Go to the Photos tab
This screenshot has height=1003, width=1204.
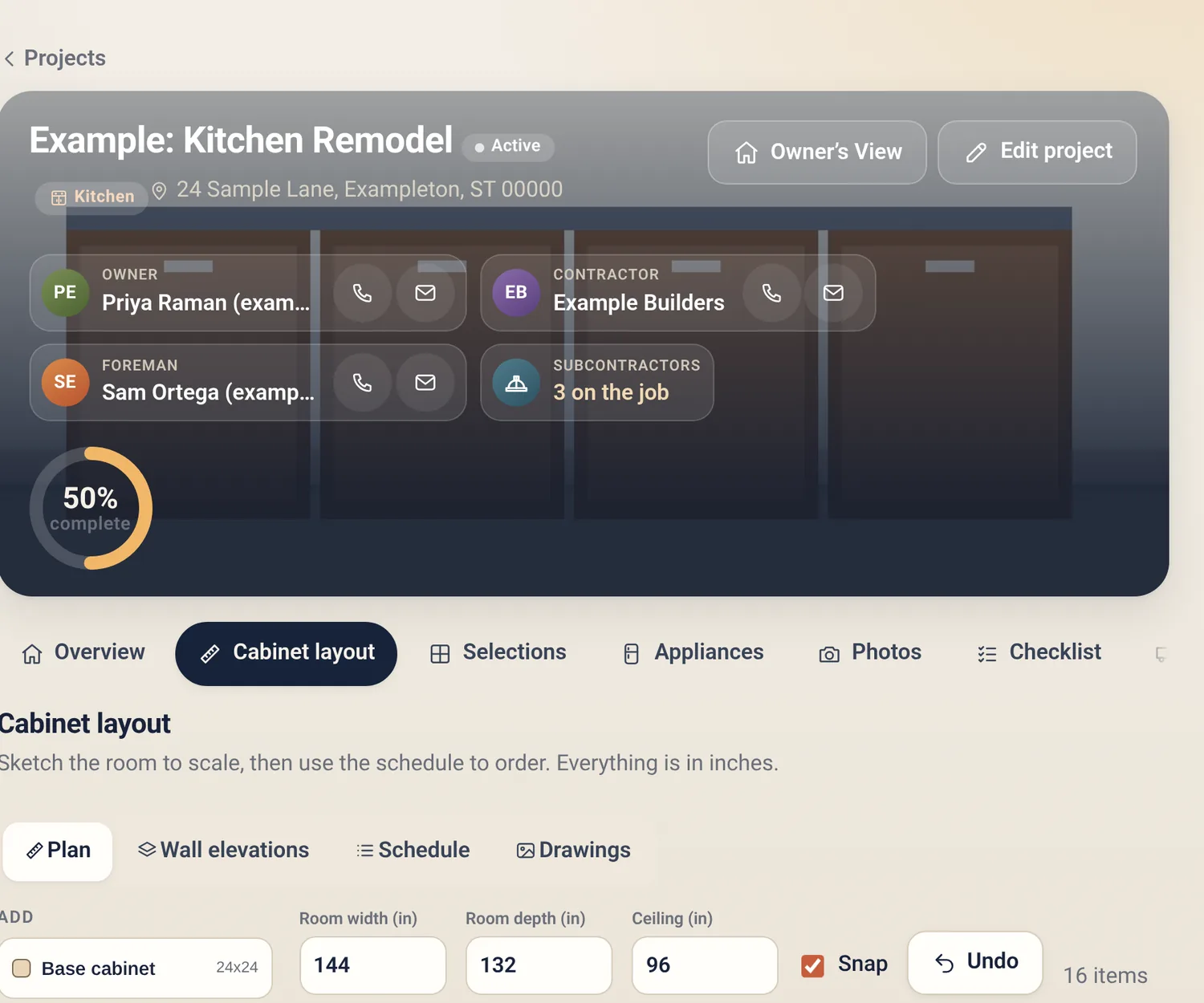pos(870,653)
